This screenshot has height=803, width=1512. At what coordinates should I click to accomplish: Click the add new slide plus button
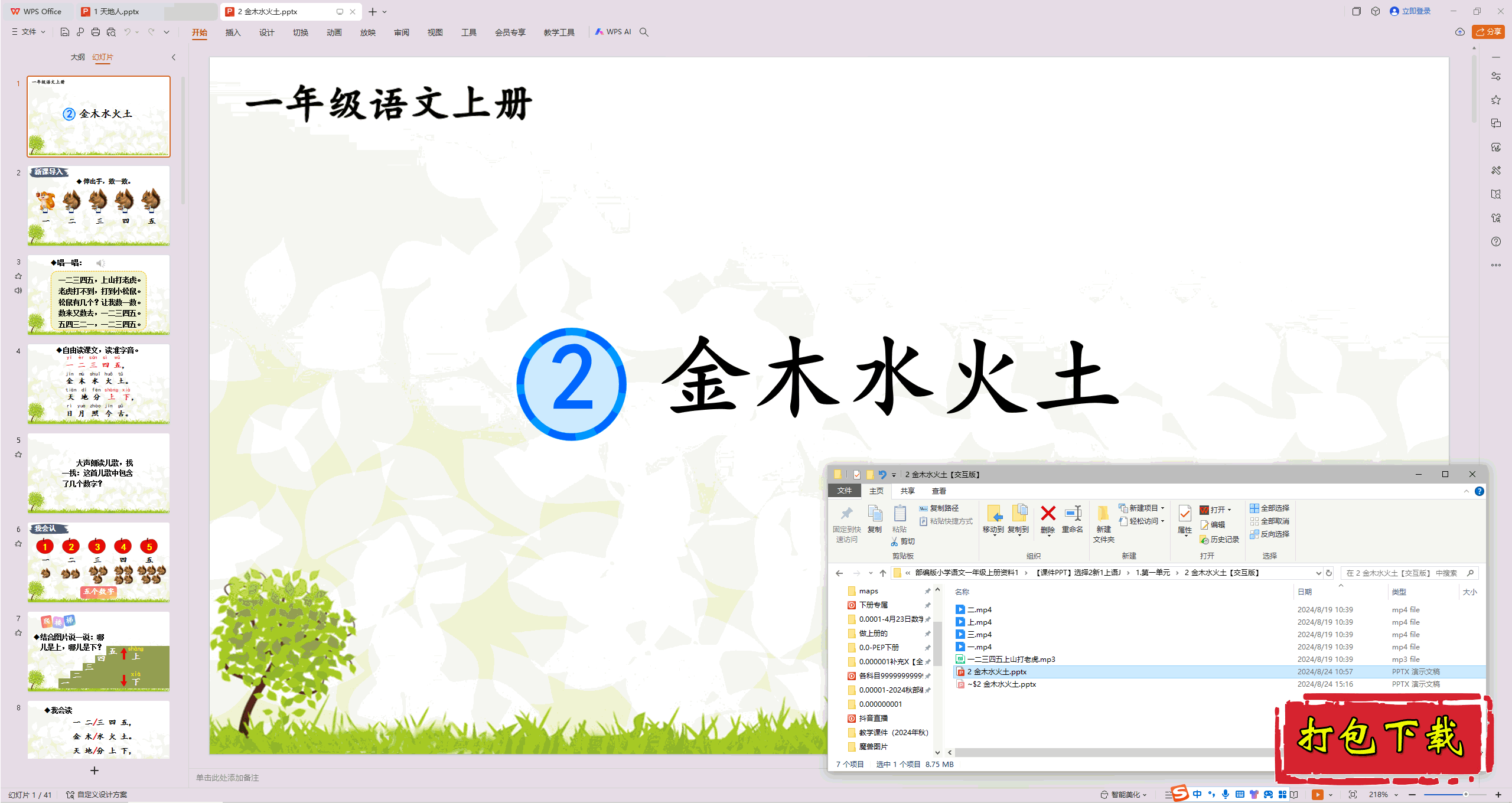[x=94, y=771]
